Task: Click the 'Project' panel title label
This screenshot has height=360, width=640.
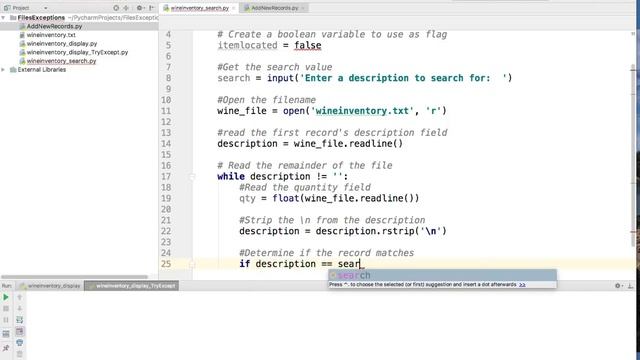Action: click(20, 8)
